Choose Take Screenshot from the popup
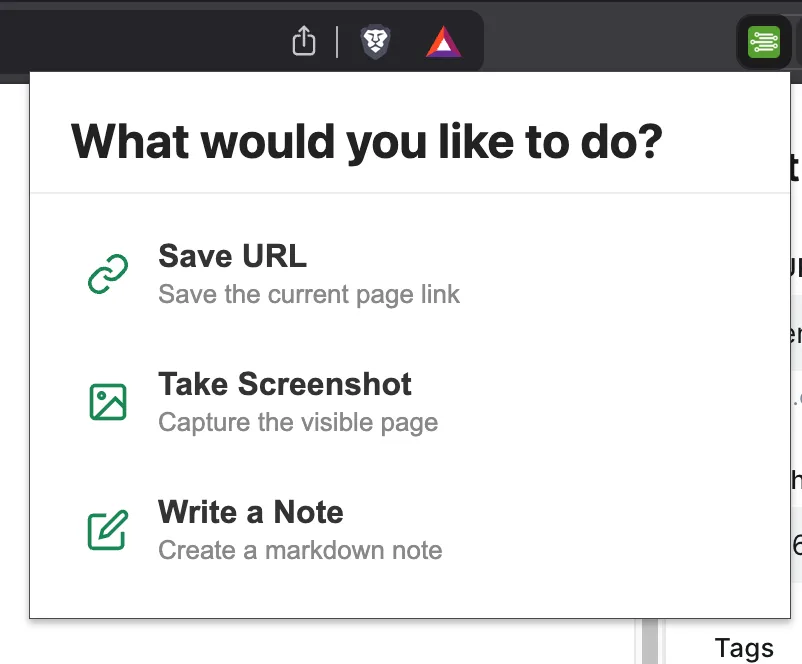The height and width of the screenshot is (664, 802). tap(410, 402)
